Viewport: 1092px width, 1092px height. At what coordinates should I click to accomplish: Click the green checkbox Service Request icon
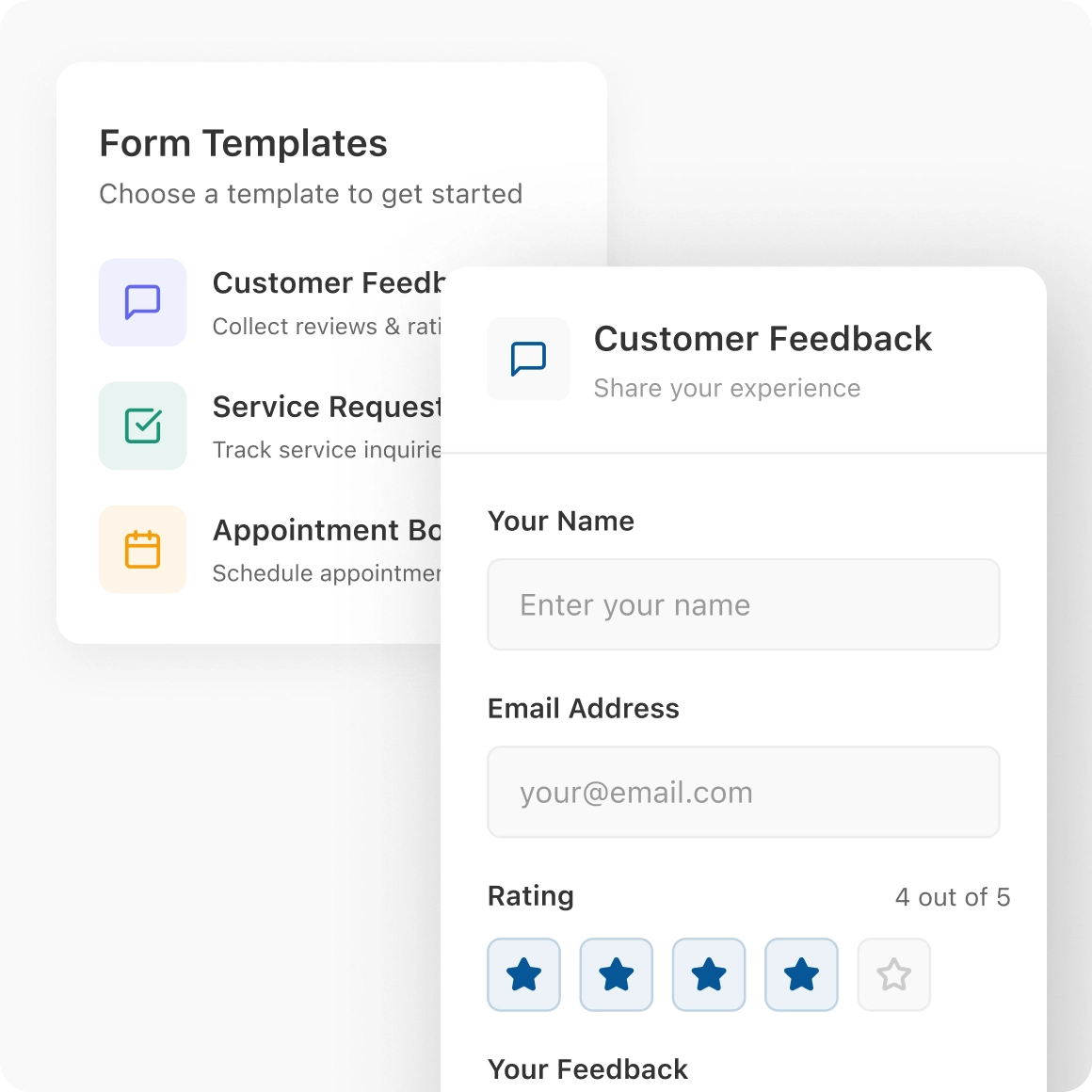pos(143,426)
